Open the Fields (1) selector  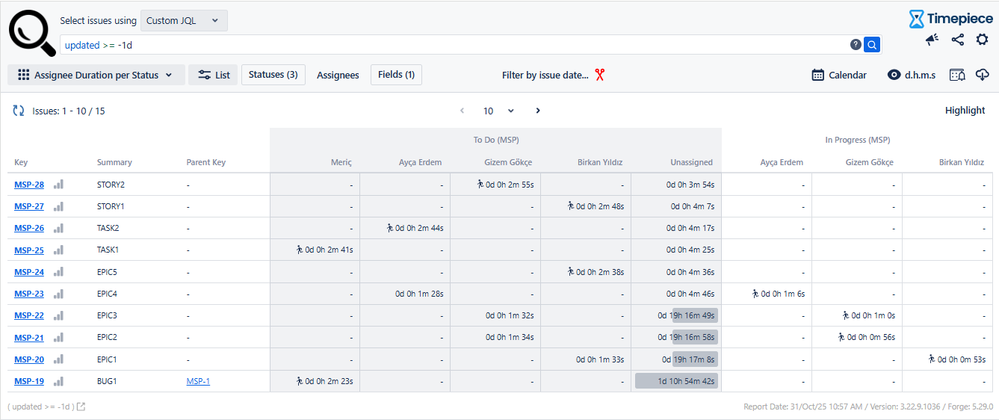coord(396,75)
